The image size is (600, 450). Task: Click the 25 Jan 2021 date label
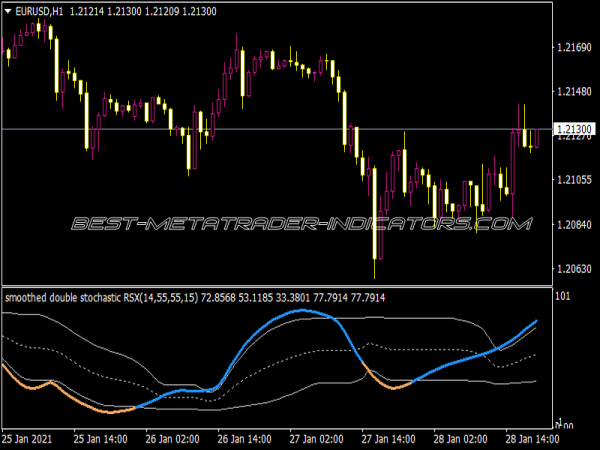27,439
